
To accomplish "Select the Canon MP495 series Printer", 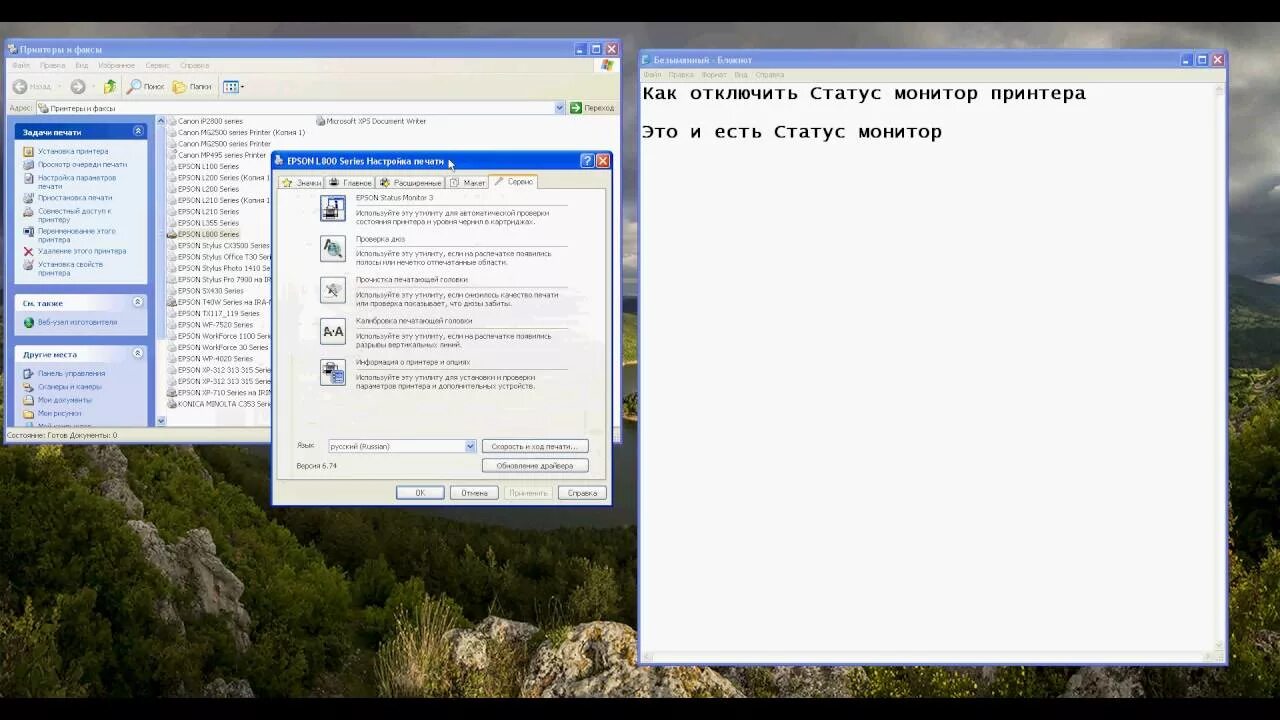I will (218, 155).
